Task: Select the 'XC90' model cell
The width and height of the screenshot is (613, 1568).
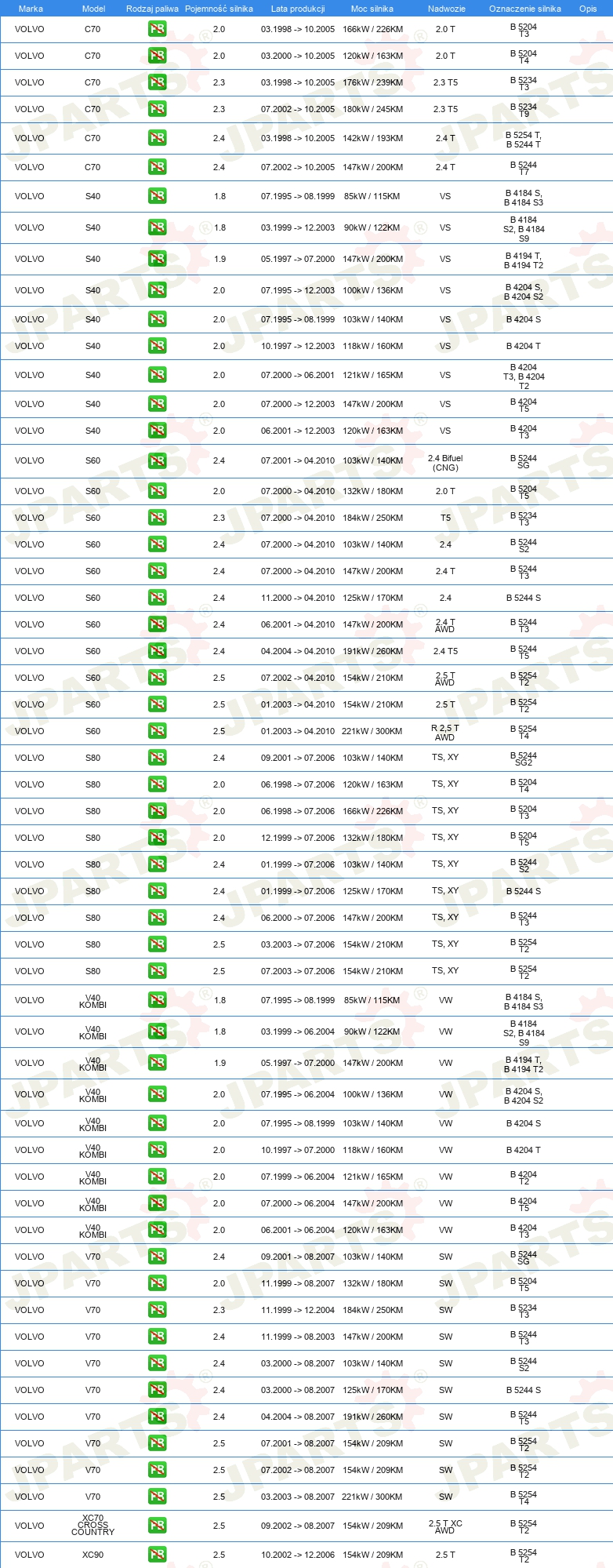Action: (92, 1555)
